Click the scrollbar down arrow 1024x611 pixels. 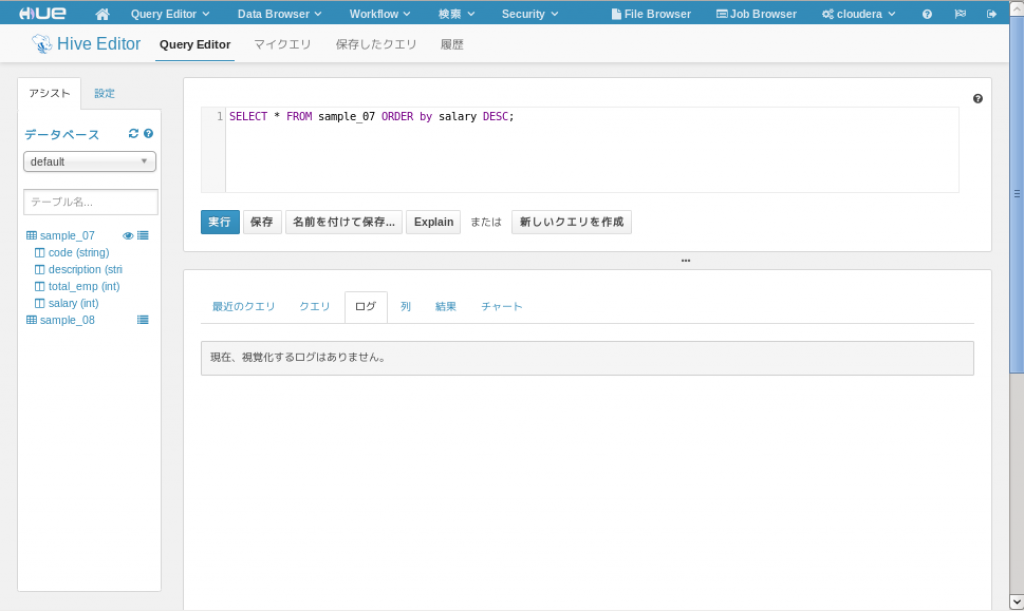coord(1017,601)
